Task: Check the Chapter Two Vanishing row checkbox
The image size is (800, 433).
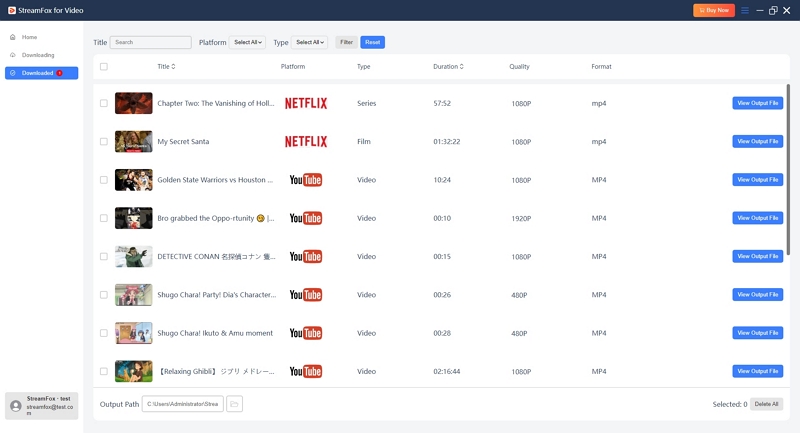Action: click(104, 103)
